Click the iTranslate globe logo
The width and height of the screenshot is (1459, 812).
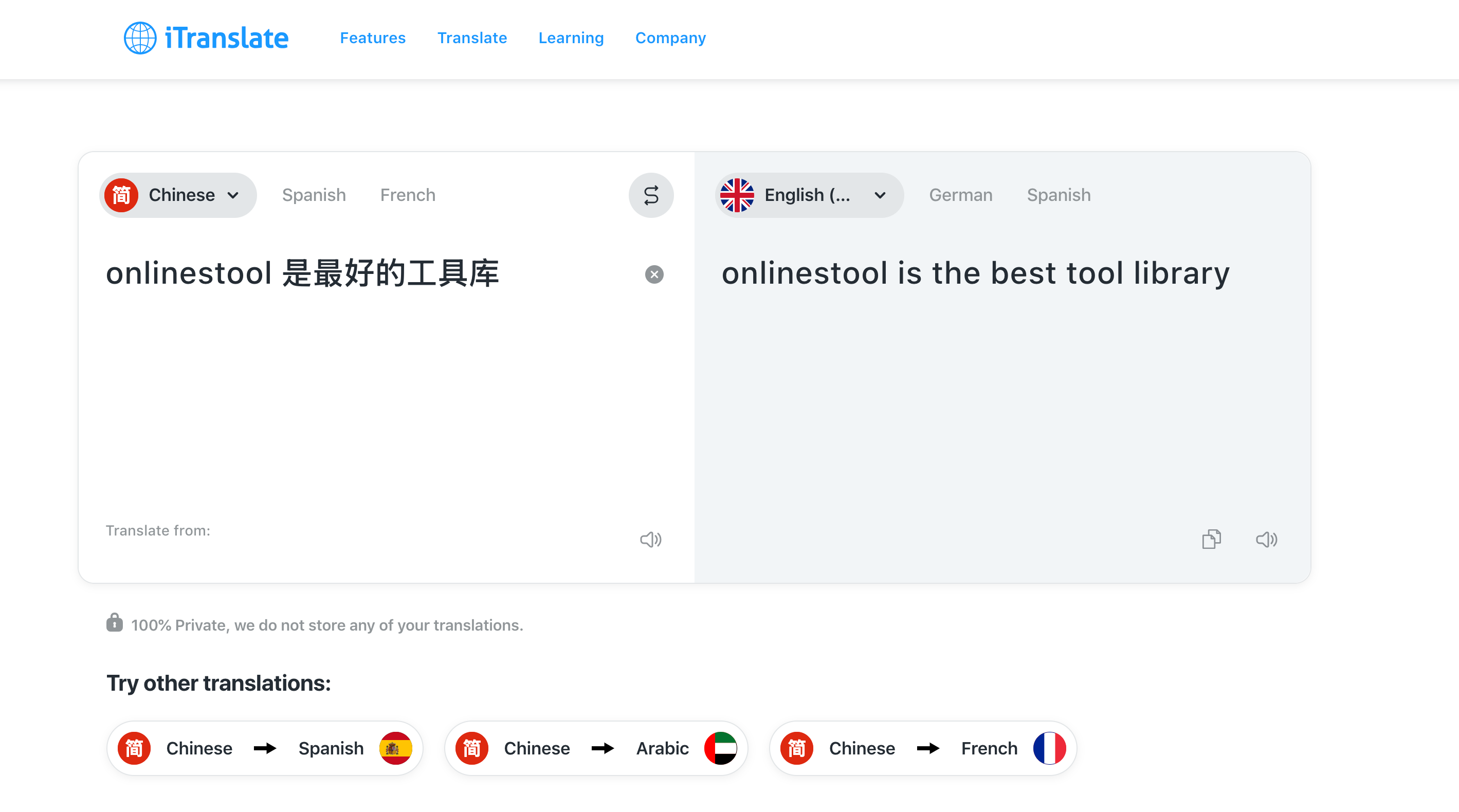coord(140,38)
